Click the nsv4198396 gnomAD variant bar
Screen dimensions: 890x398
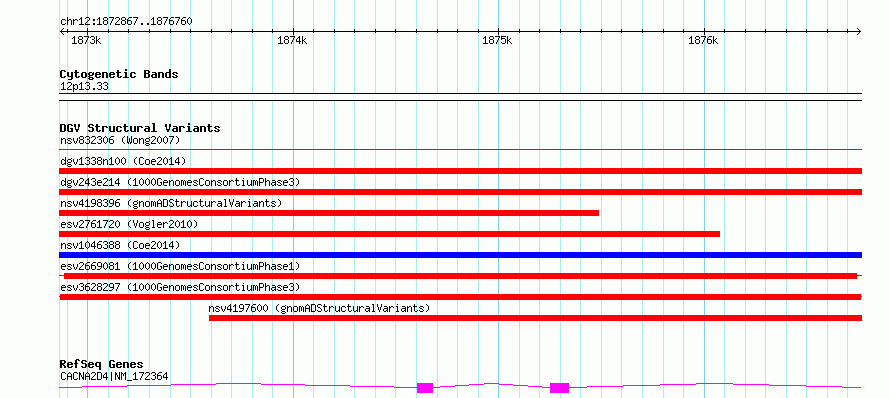pyautogui.click(x=329, y=213)
